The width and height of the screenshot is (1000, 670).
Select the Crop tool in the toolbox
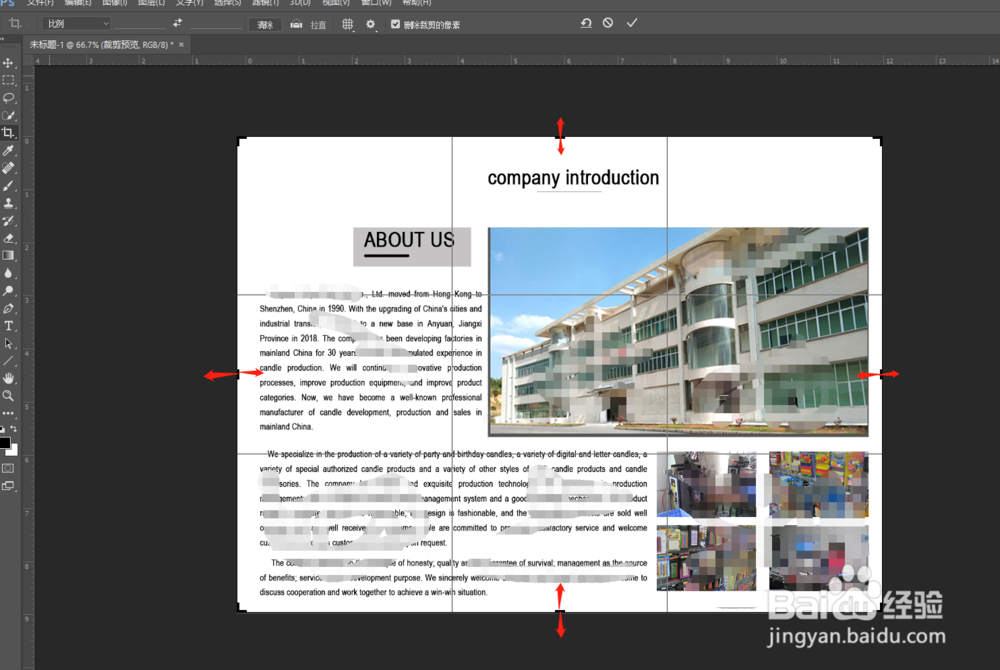[x=8, y=133]
